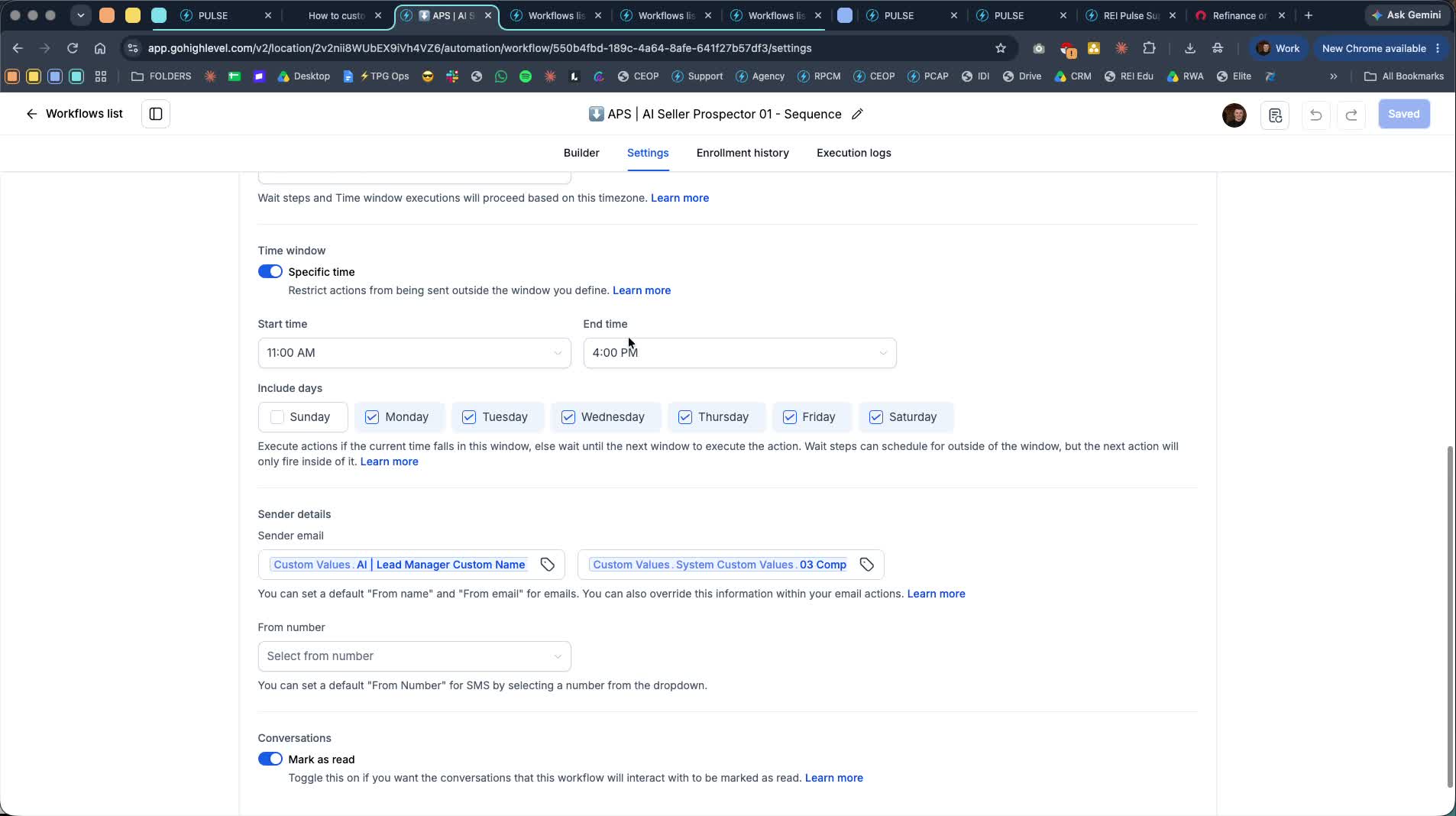Click the tag icon for sender email

[867, 565]
